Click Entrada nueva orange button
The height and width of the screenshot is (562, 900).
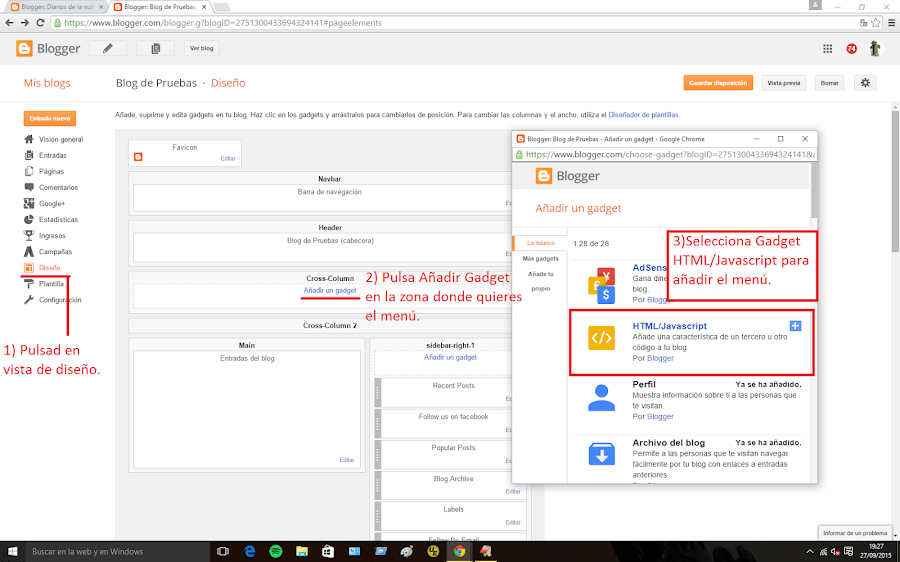[50, 118]
